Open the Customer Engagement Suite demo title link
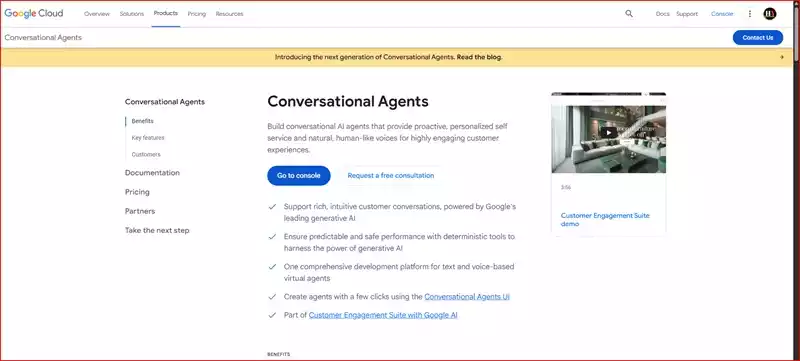This screenshot has height=361, width=800. click(x=605, y=219)
